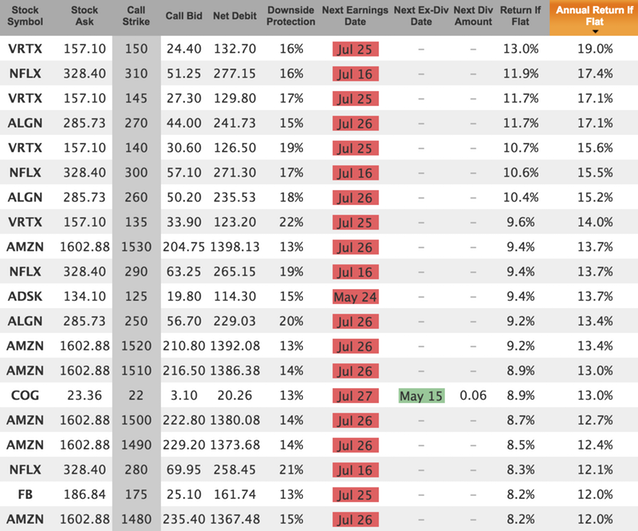This screenshot has height=531, width=638.
Task: Click the 1510 call strike for AMZN
Action: click(x=136, y=371)
